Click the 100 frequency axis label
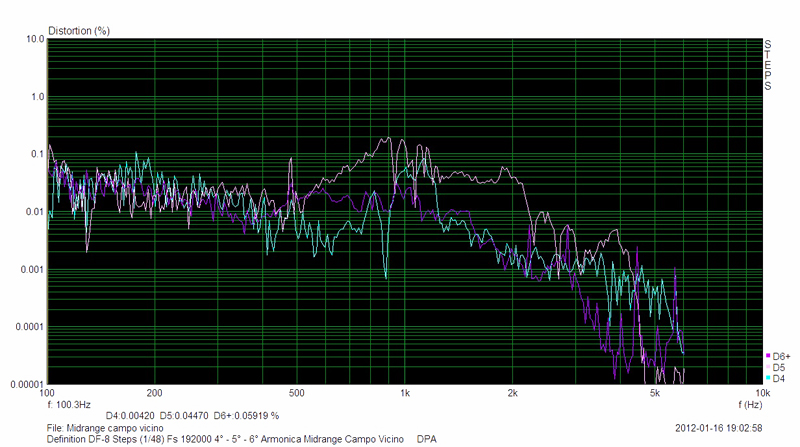 (x=47, y=393)
